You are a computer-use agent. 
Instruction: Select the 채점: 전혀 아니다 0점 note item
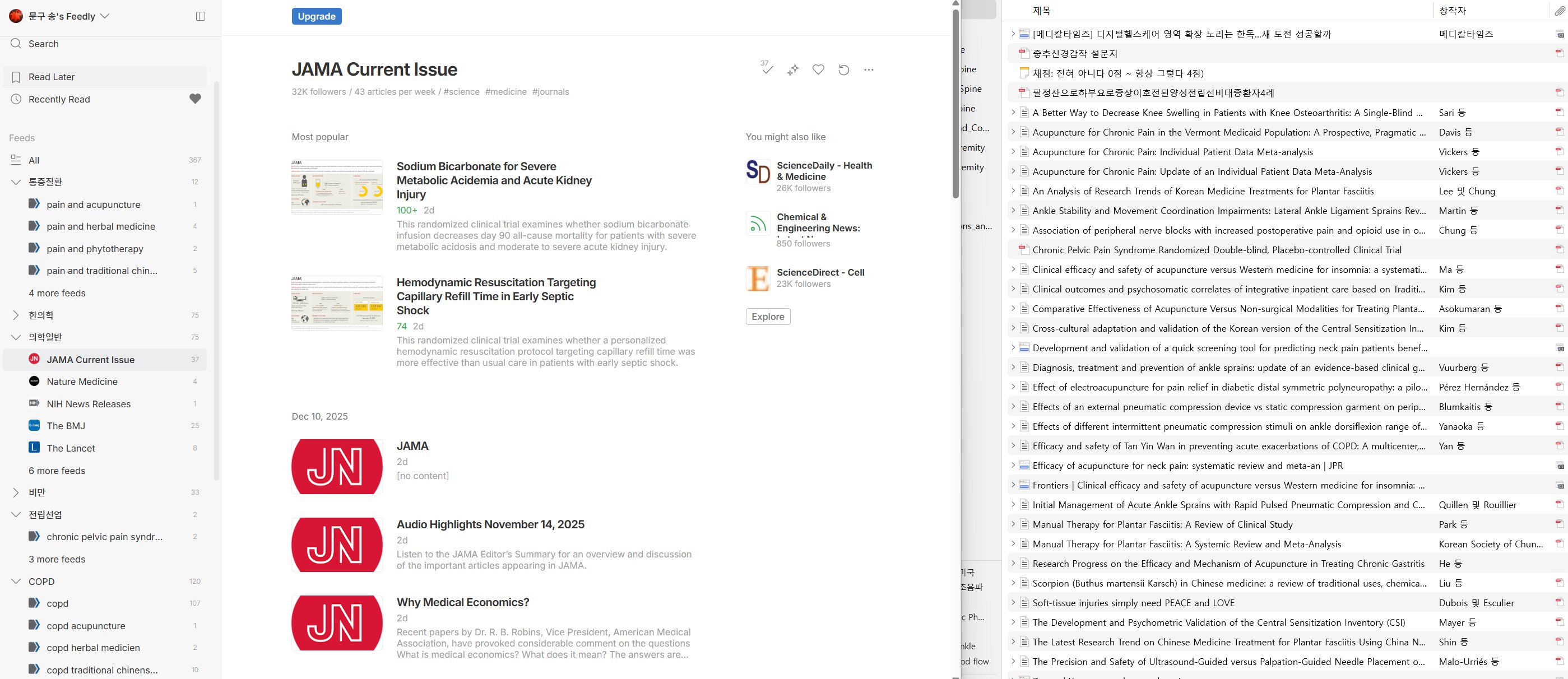point(1118,73)
